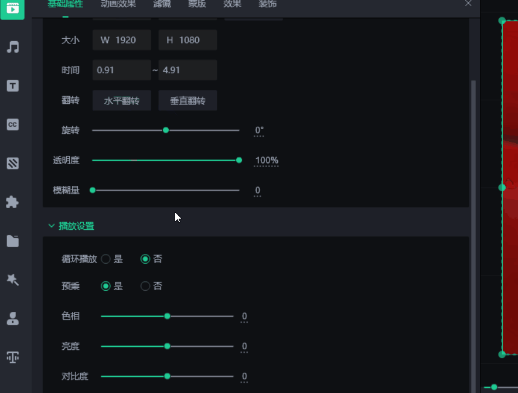Screen dimensions: 518x393
Task: Click the 水平翻转 button
Action: point(122,100)
